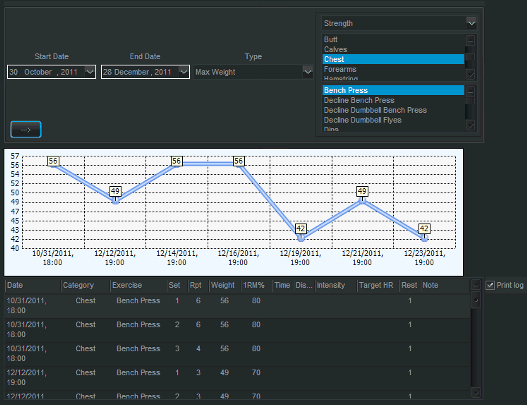Click the 1RM% column header
Viewport: 527px width, 405px height.
click(x=256, y=285)
